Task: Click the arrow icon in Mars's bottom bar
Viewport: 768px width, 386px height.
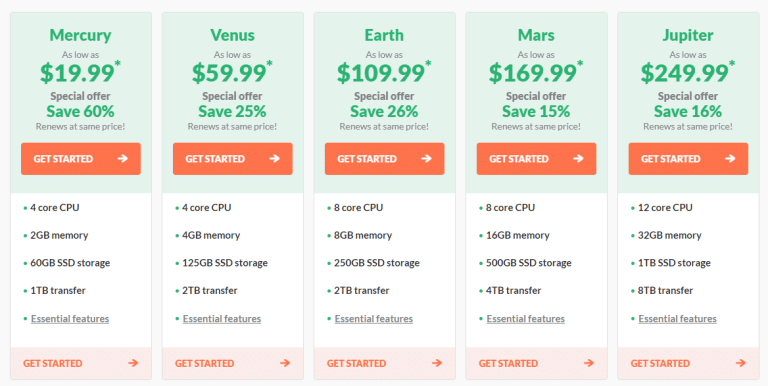Action: point(589,363)
